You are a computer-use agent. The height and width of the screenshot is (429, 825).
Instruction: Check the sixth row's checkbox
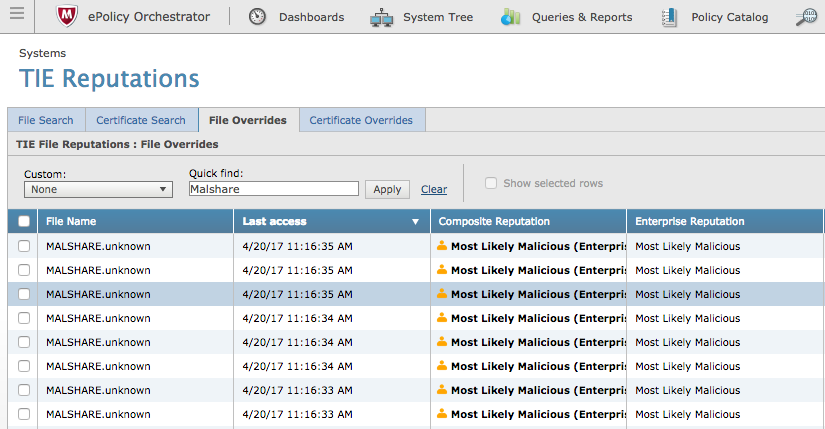click(24, 366)
